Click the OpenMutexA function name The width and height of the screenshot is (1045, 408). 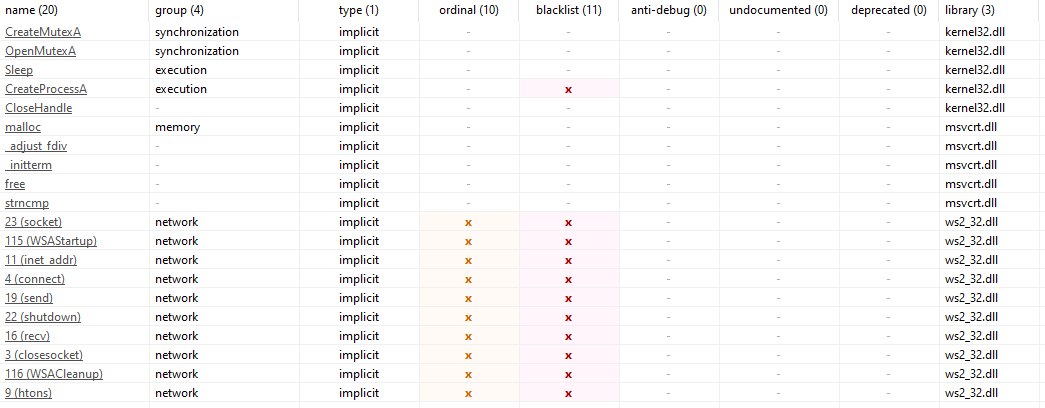(x=41, y=51)
